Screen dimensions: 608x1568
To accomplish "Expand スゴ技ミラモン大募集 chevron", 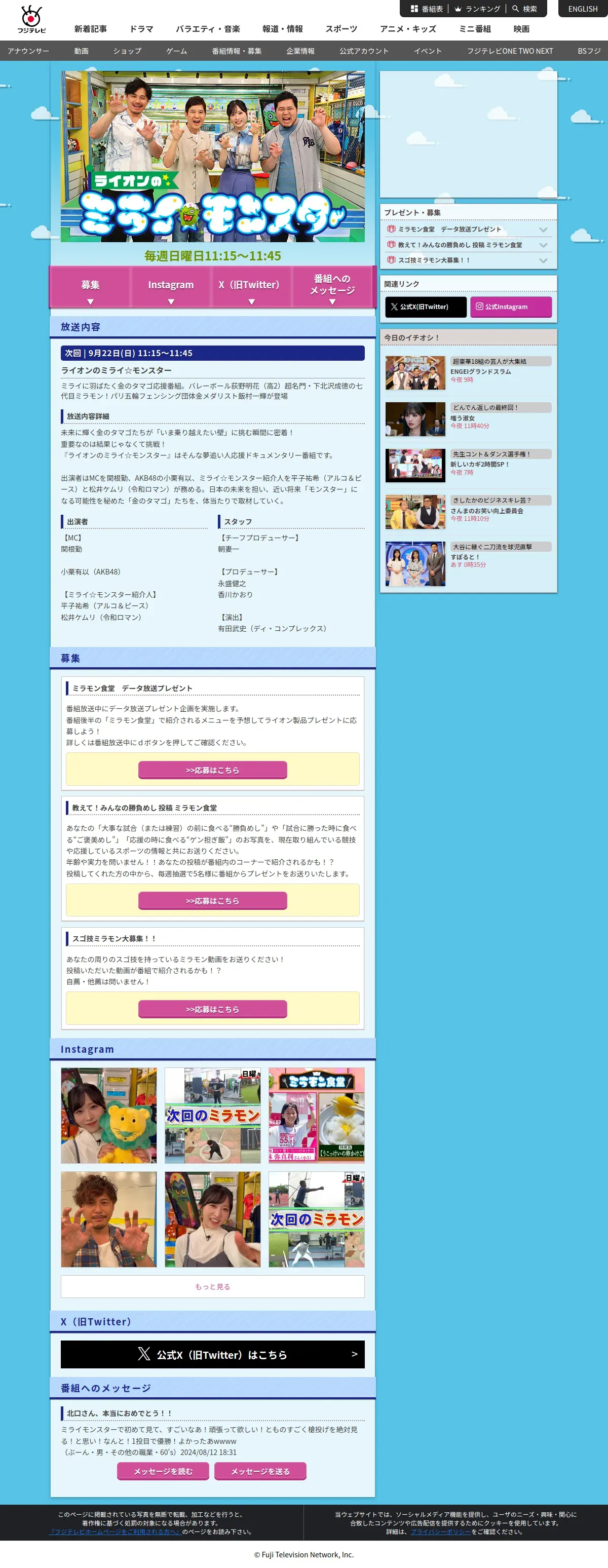I will (544, 260).
